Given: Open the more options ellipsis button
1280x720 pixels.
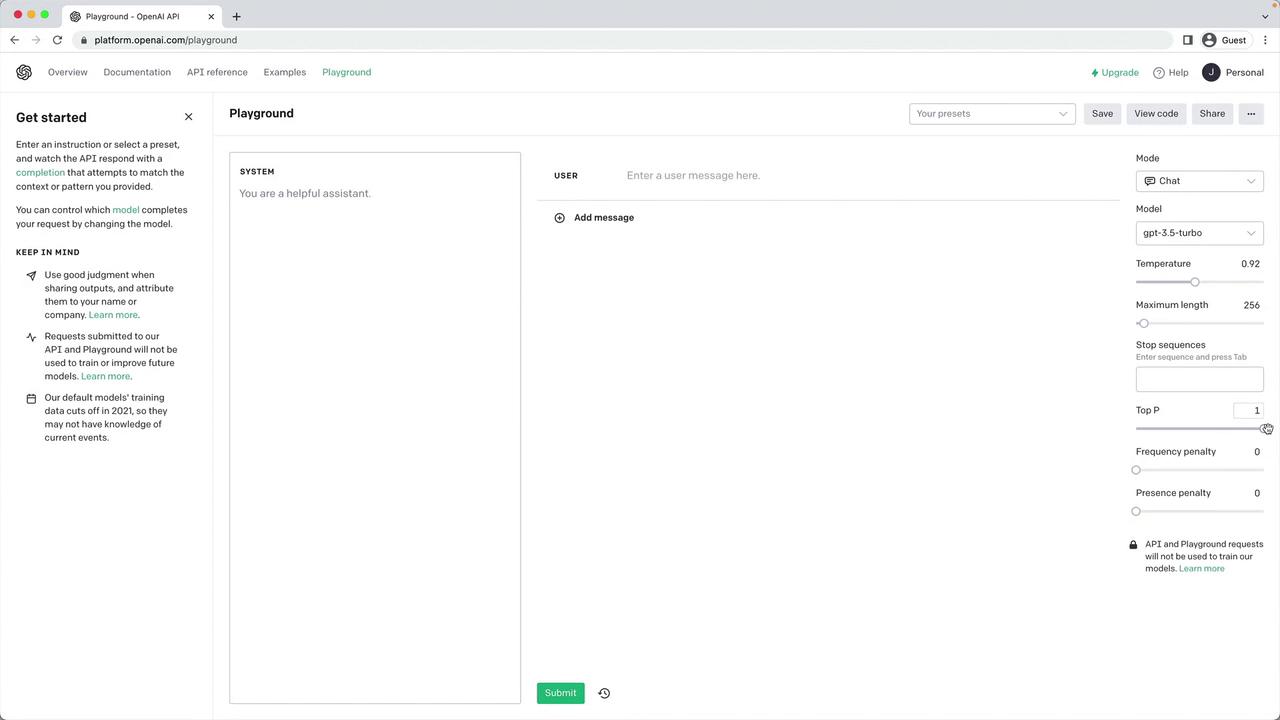Looking at the screenshot, I should click(1251, 114).
